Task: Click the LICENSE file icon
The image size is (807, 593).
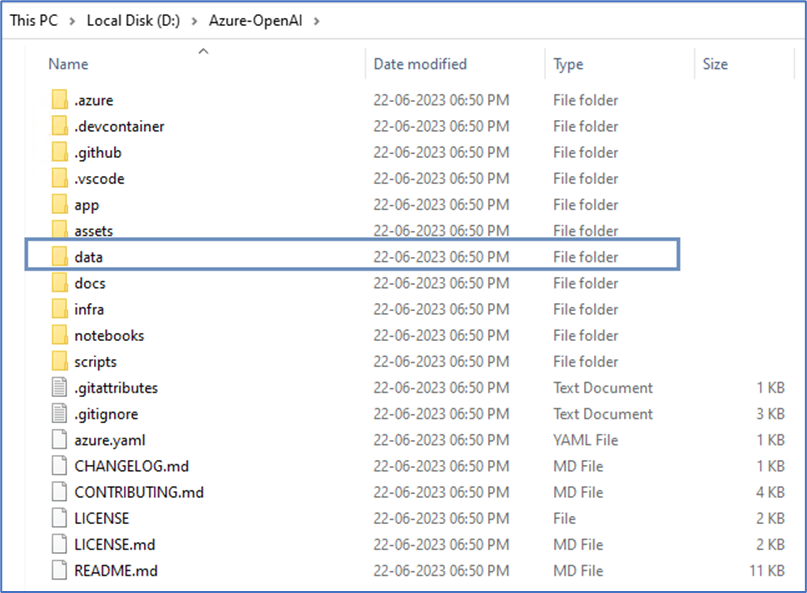Action: pyautogui.click(x=59, y=518)
